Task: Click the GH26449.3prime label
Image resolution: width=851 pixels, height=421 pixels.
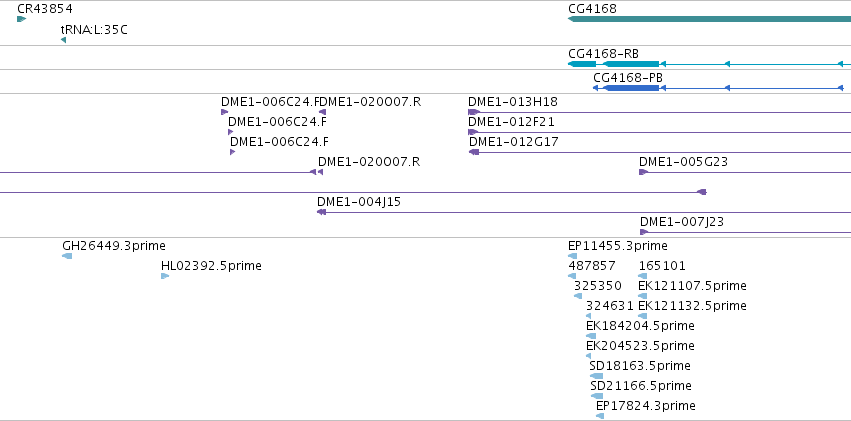Action: pyautogui.click(x=114, y=246)
